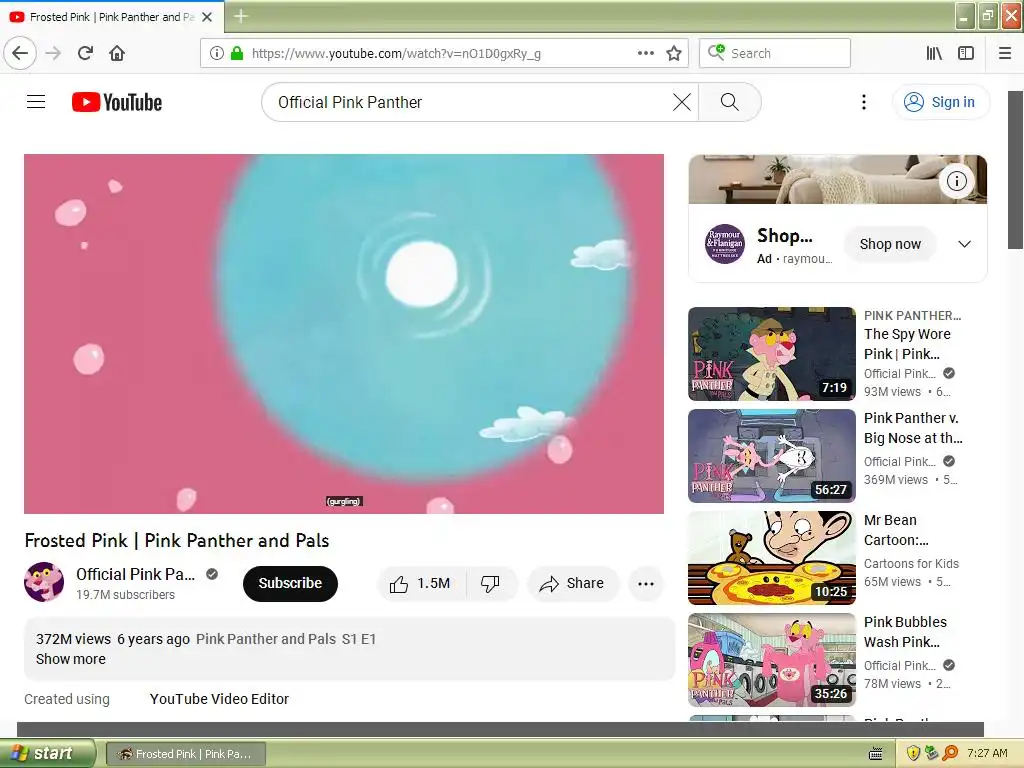1024x768 pixels.
Task: Open the Firefox library icon
Action: pyautogui.click(x=934, y=53)
